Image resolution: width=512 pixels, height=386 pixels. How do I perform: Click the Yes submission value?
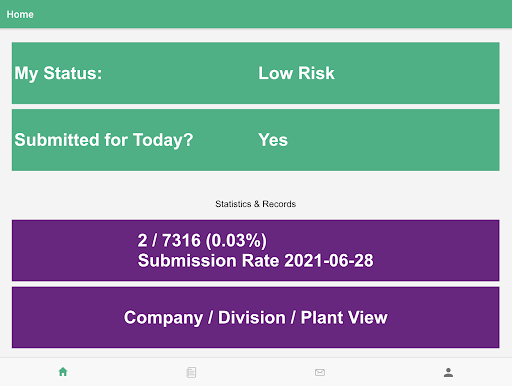coord(273,140)
